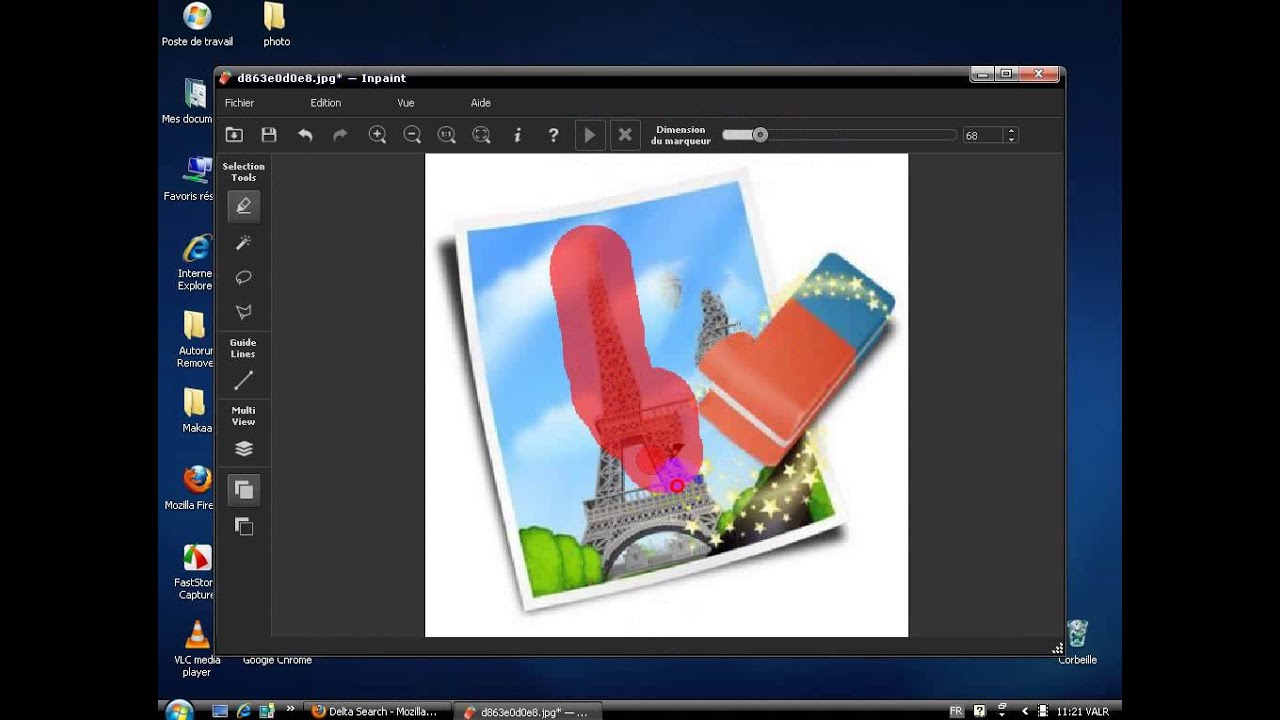1280x720 pixels.
Task: Select the photo folder on desktop
Action: click(x=276, y=26)
